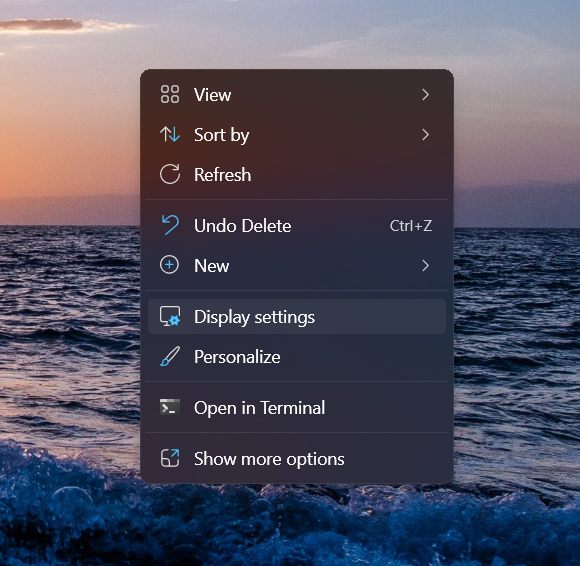Click the Show more options expand icon
Viewport: 580px width, 566px height.
170,458
